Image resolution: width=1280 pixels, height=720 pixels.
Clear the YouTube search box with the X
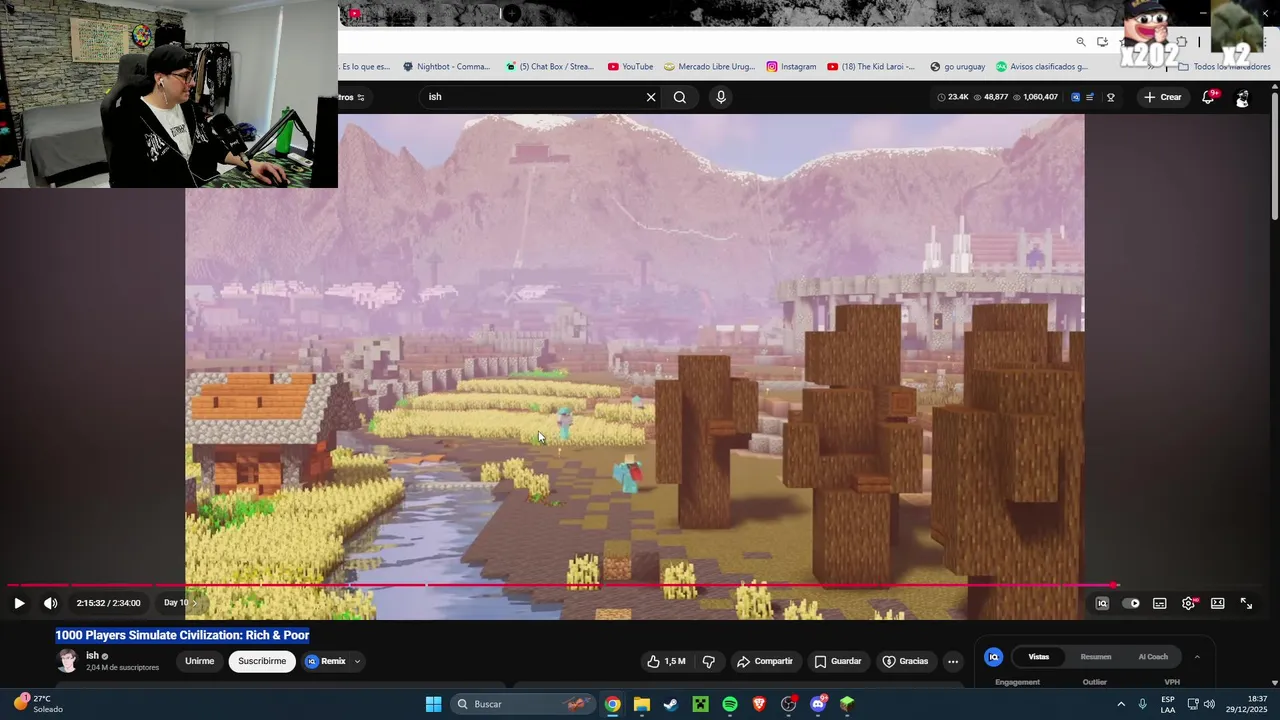[651, 97]
